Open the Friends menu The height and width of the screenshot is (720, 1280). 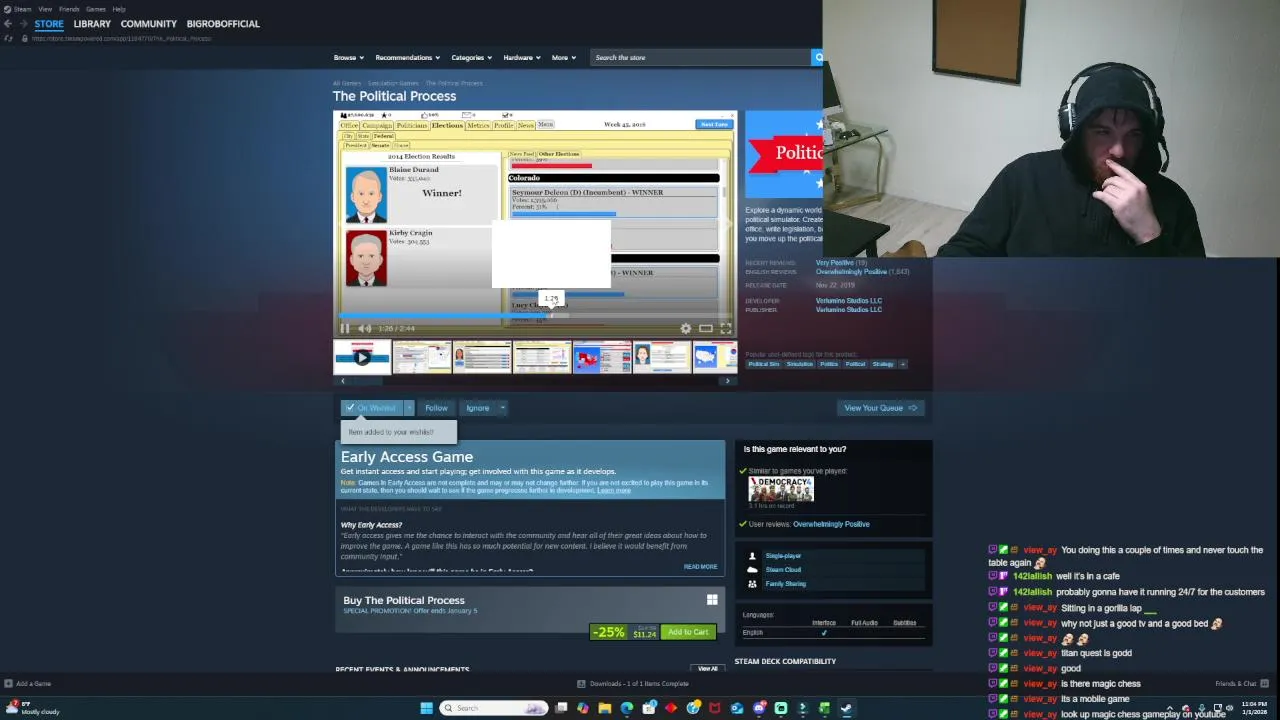point(69,9)
